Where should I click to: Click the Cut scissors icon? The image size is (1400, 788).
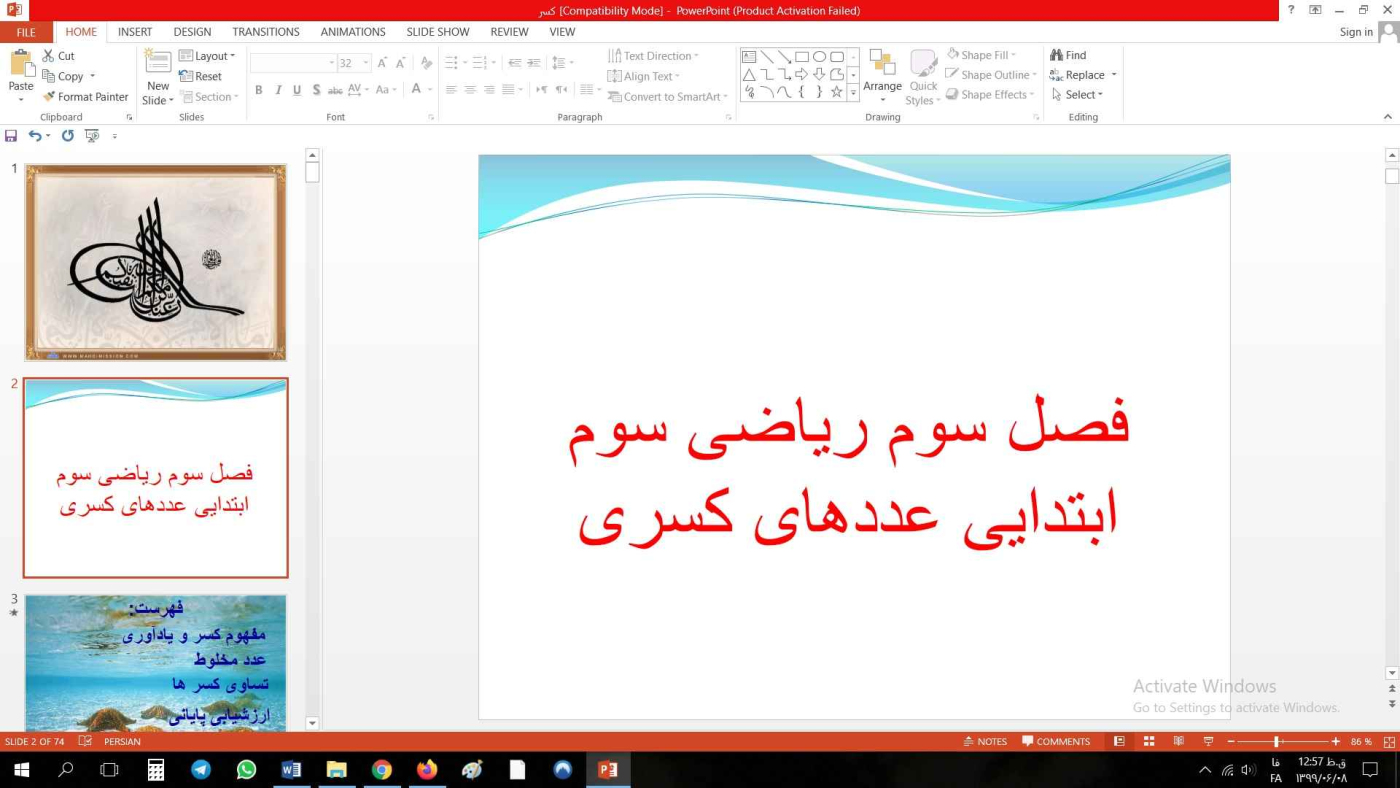(x=49, y=56)
